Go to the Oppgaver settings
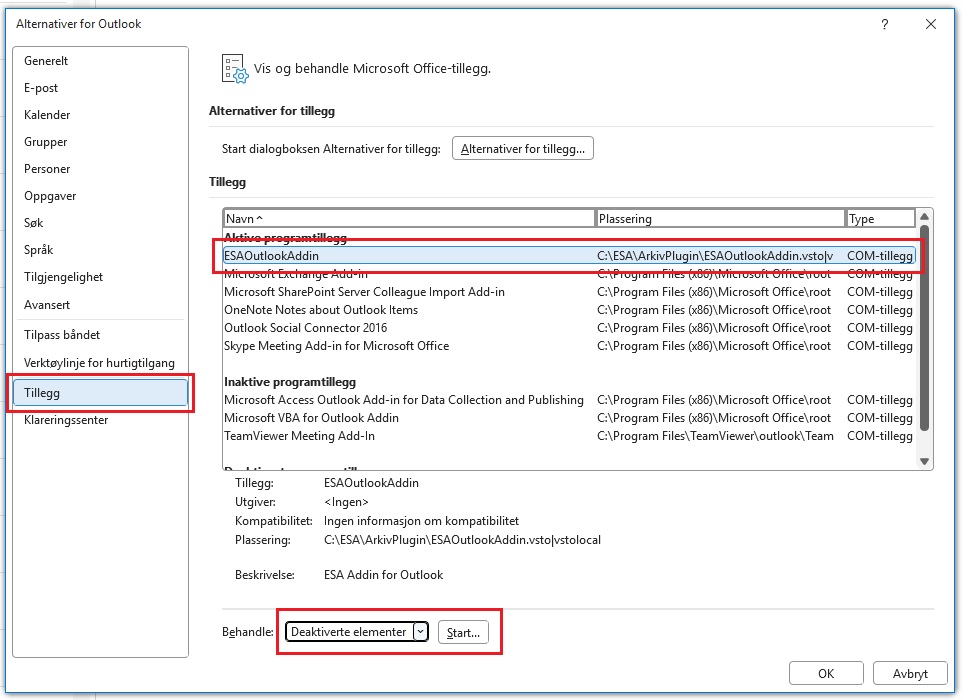This screenshot has width=963, height=700. (101, 196)
